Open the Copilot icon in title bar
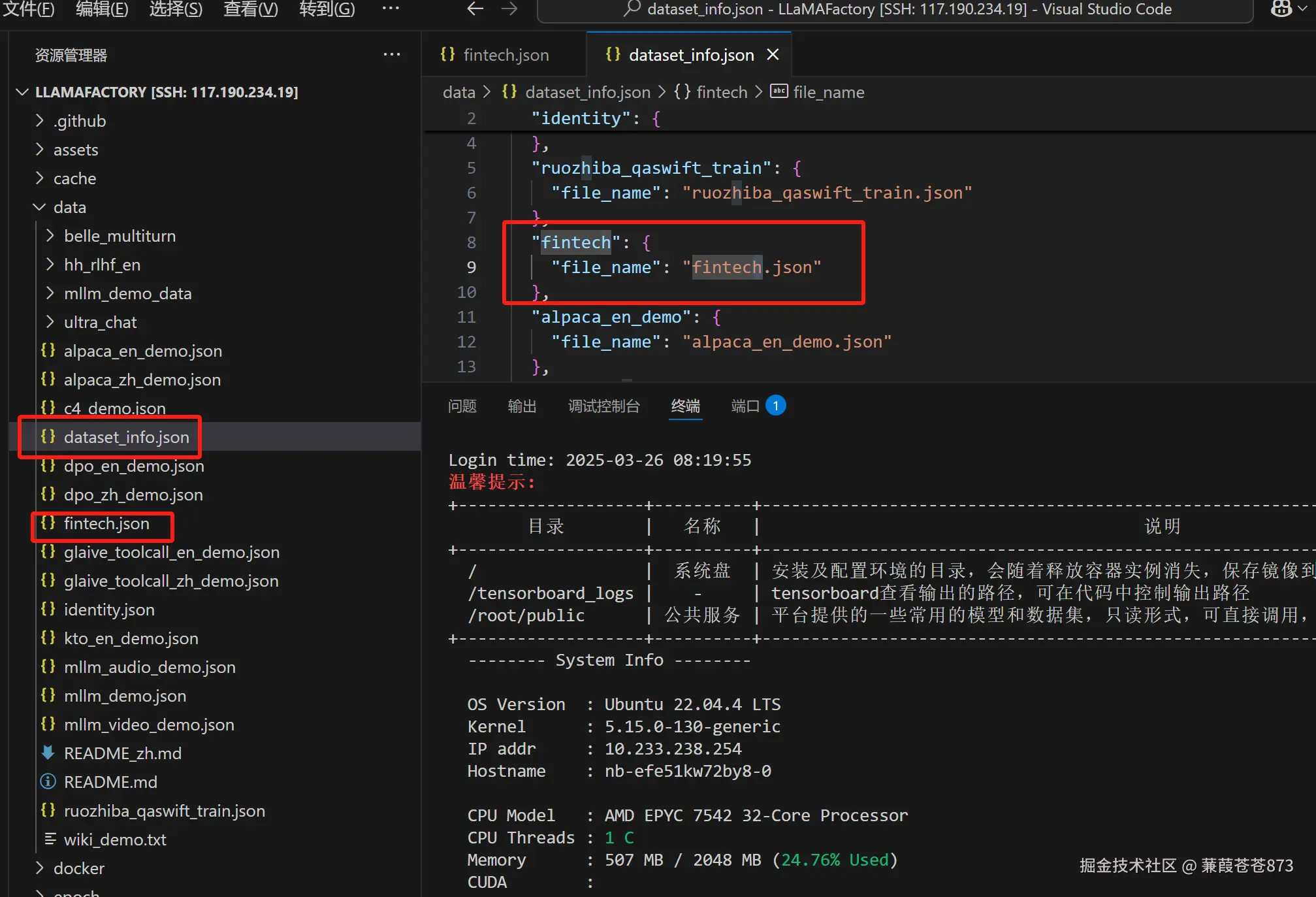Viewport: 1316px width, 897px height. coord(1281,9)
